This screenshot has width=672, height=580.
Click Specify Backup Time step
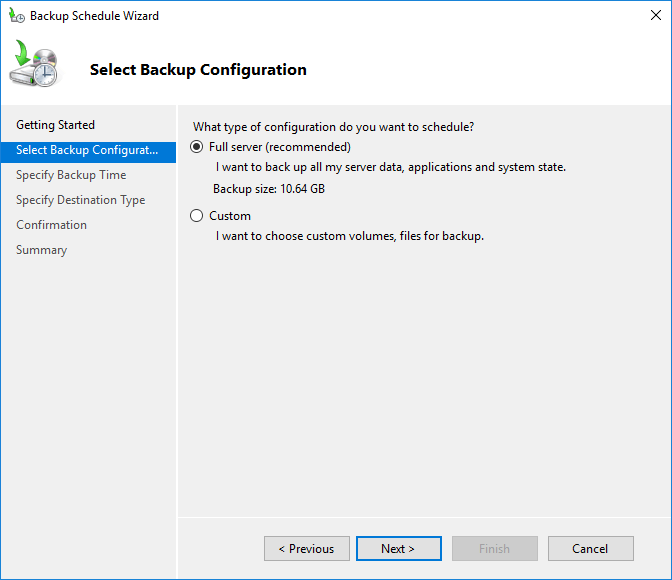(71, 175)
